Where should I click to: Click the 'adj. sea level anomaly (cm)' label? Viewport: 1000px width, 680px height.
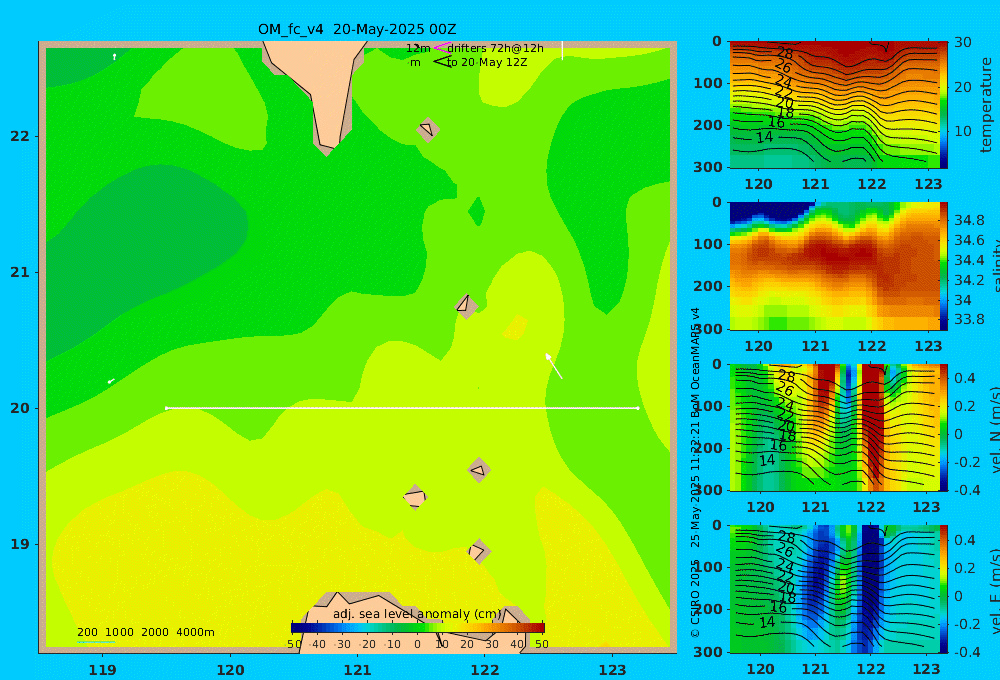[x=417, y=614]
